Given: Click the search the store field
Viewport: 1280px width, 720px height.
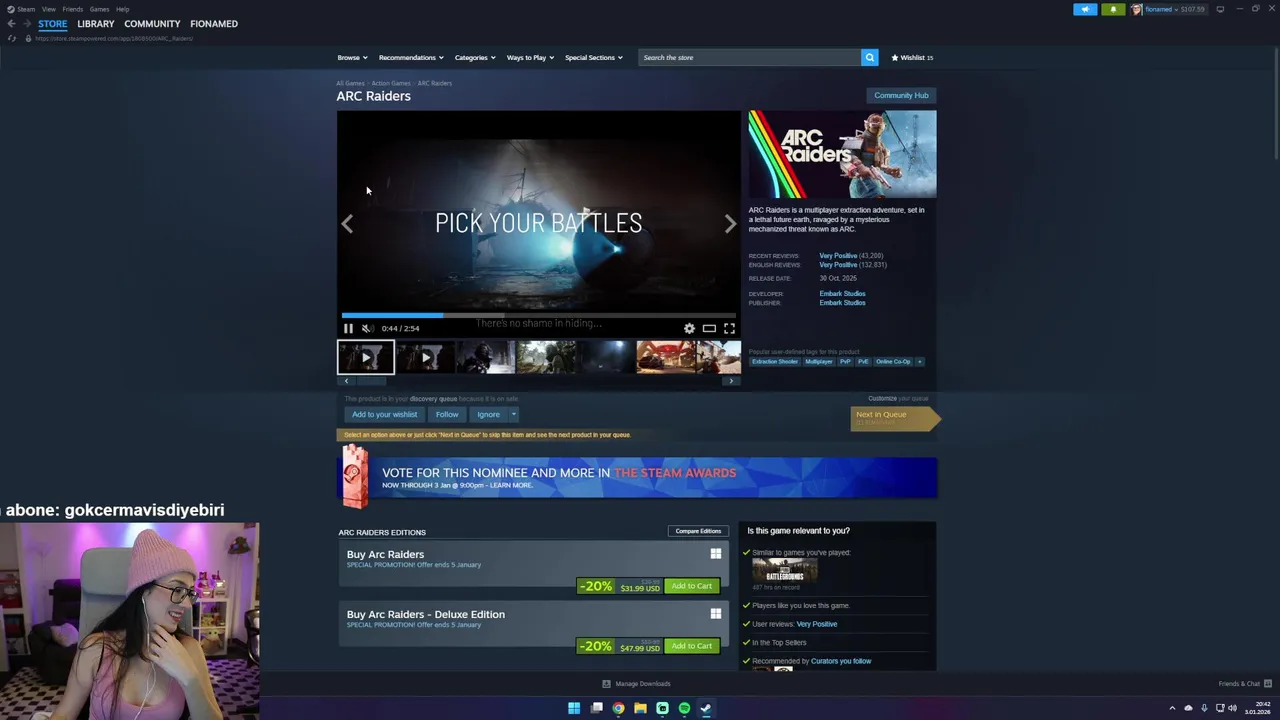Looking at the screenshot, I should 750,57.
